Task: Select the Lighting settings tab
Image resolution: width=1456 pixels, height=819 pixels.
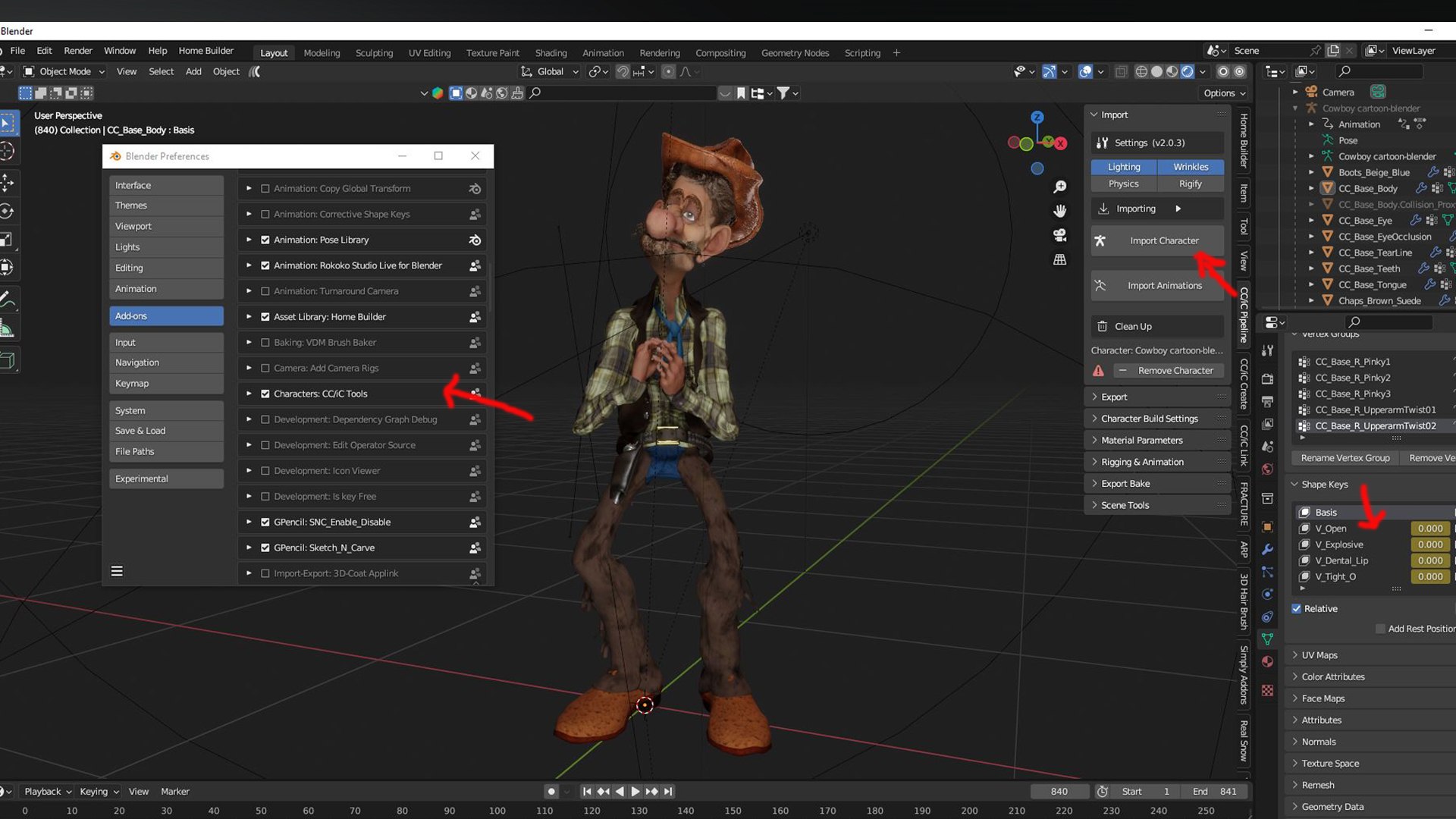Action: pyautogui.click(x=1124, y=167)
